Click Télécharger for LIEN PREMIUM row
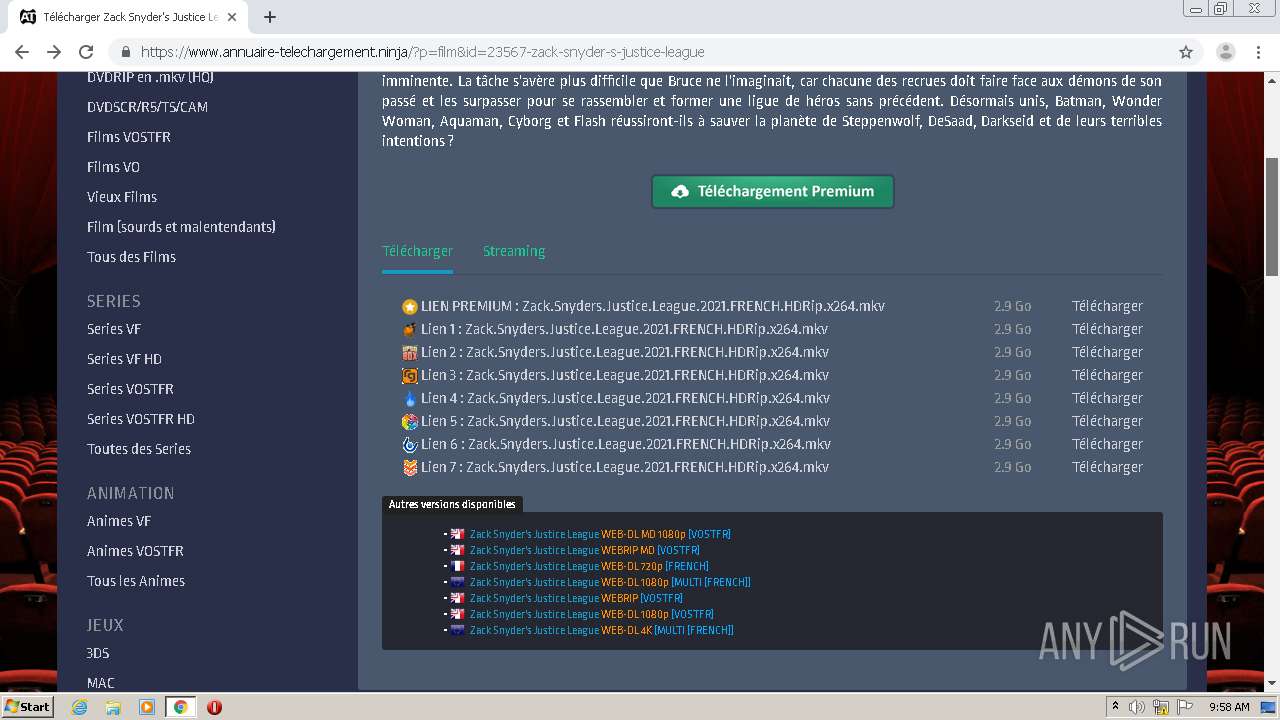This screenshot has width=1280, height=720. 1107,306
